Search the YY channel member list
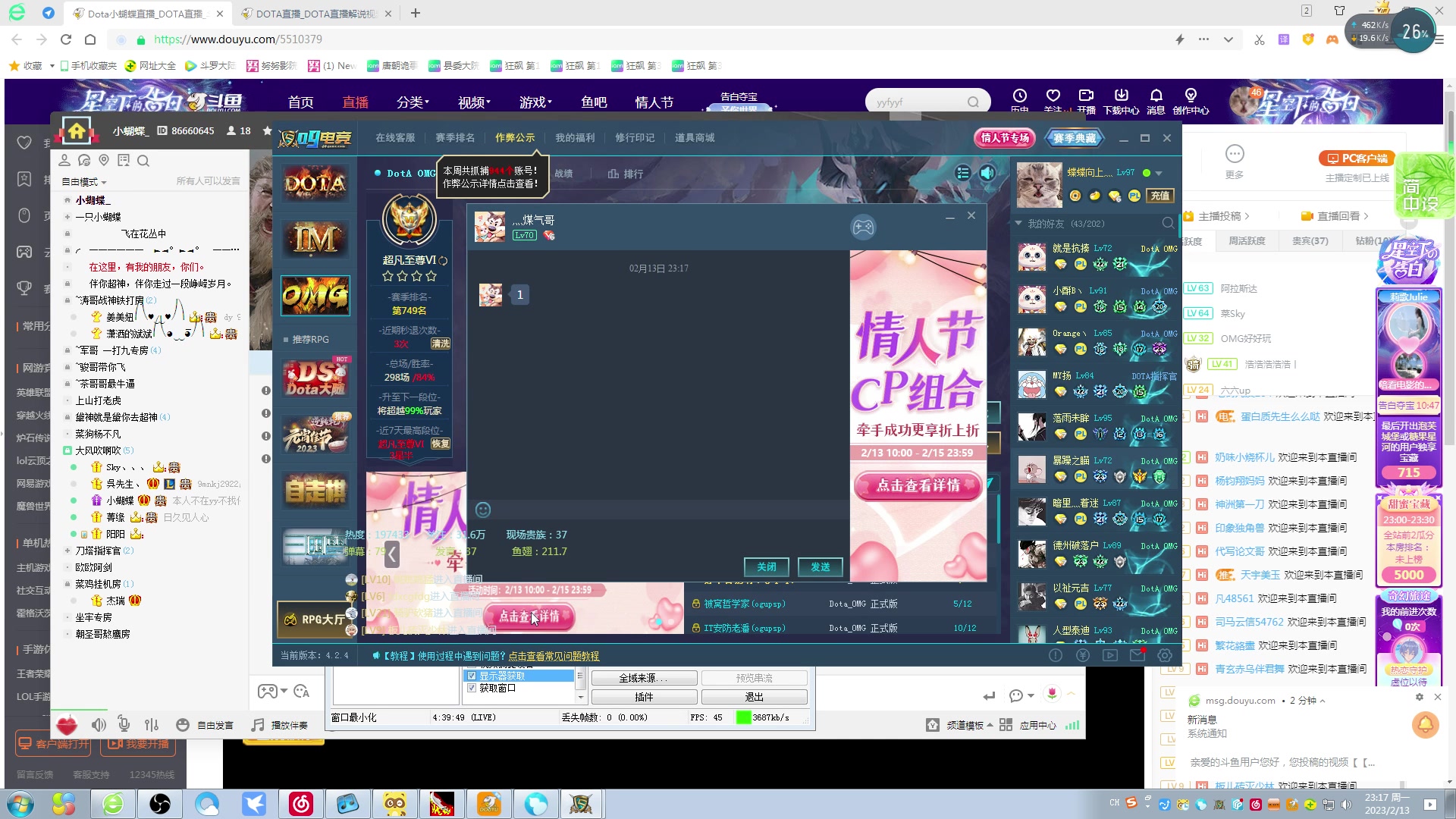The image size is (1456, 819). [x=143, y=161]
